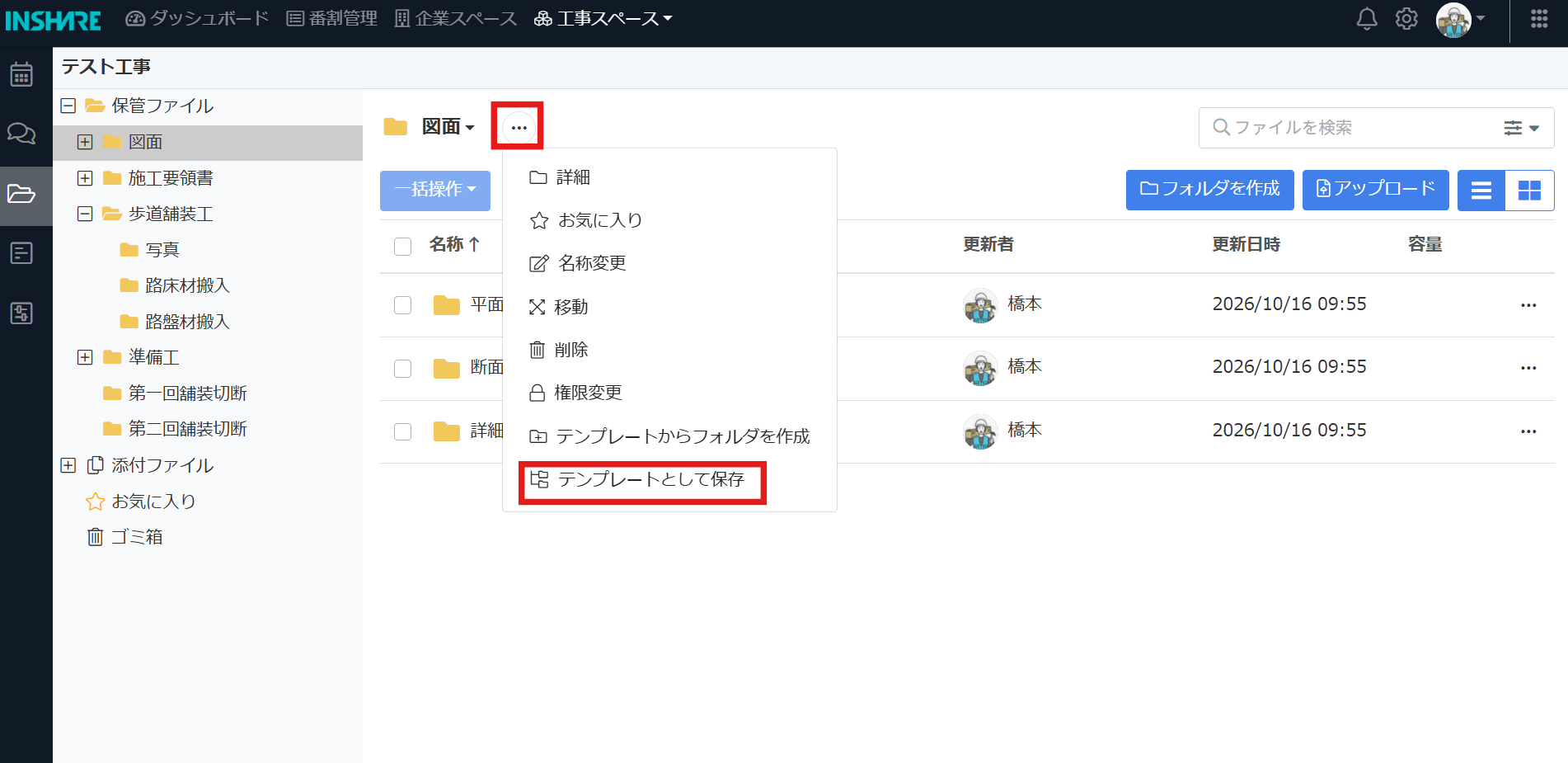The height and width of the screenshot is (763, 1568).
Task: Choose 詳細 in context menu
Action: (x=669, y=177)
